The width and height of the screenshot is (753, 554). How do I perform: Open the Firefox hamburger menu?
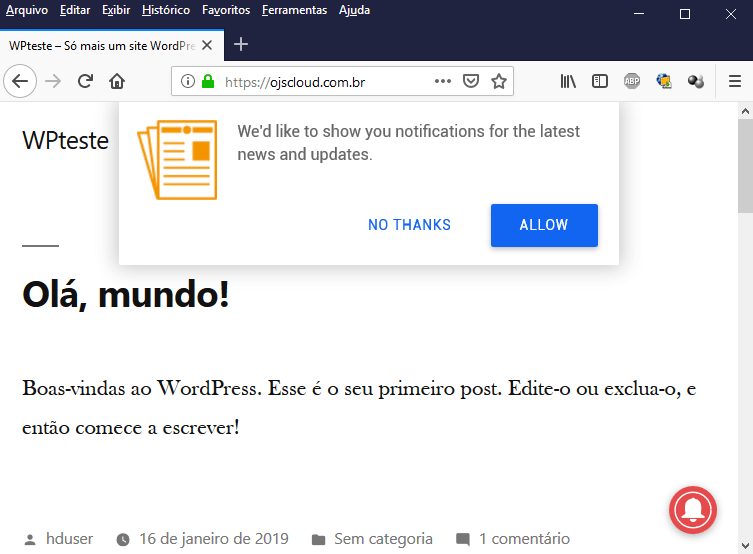tap(735, 82)
